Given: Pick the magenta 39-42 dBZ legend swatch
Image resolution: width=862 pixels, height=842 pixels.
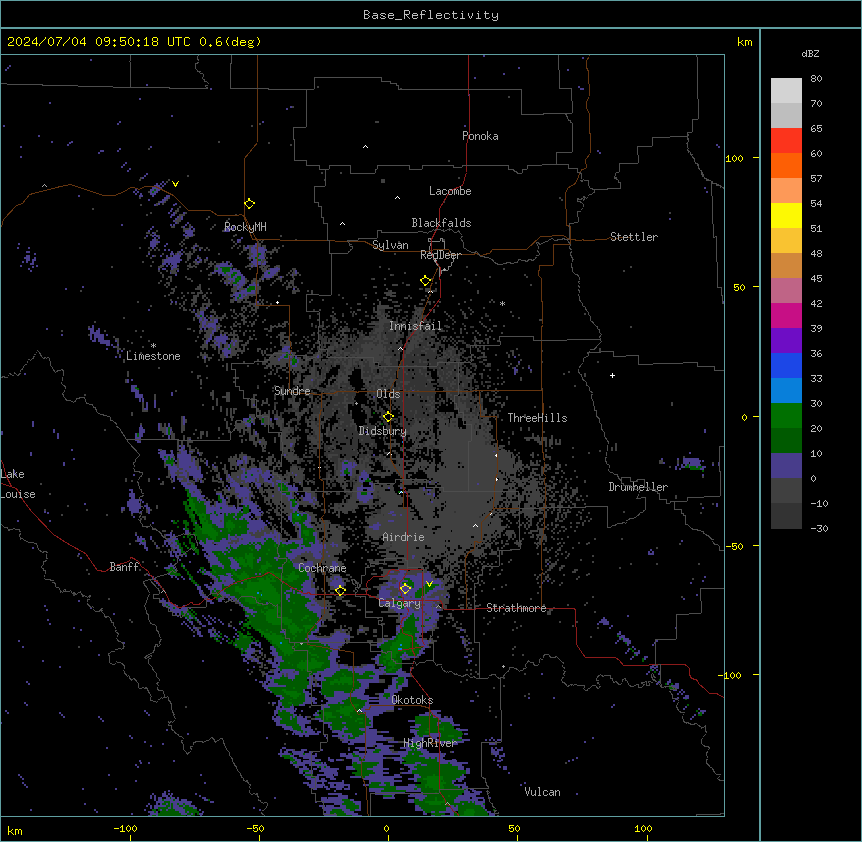Looking at the screenshot, I should (786, 315).
